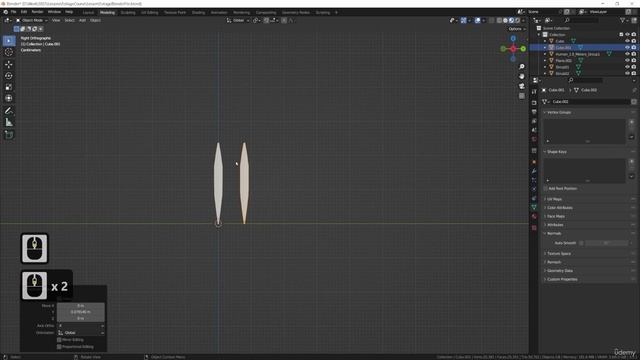Toggle visibility eye of Plane.001 row
640x360 pixels.
pyautogui.click(x=627, y=60)
